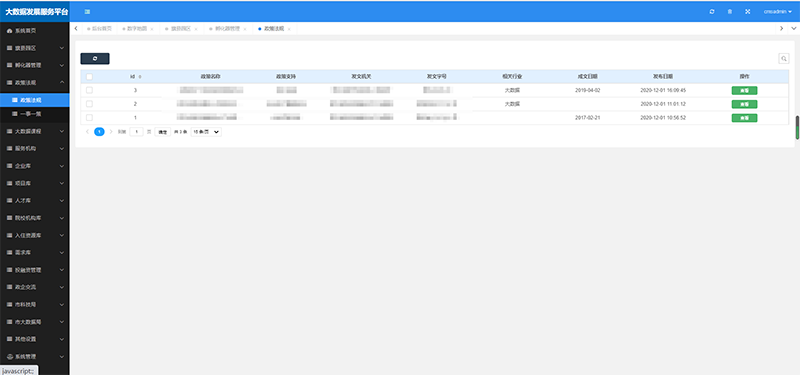Image resolution: width=800 pixels, height=375 pixels.
Task: Check the checkbox for row id 3
Action: [89, 90]
